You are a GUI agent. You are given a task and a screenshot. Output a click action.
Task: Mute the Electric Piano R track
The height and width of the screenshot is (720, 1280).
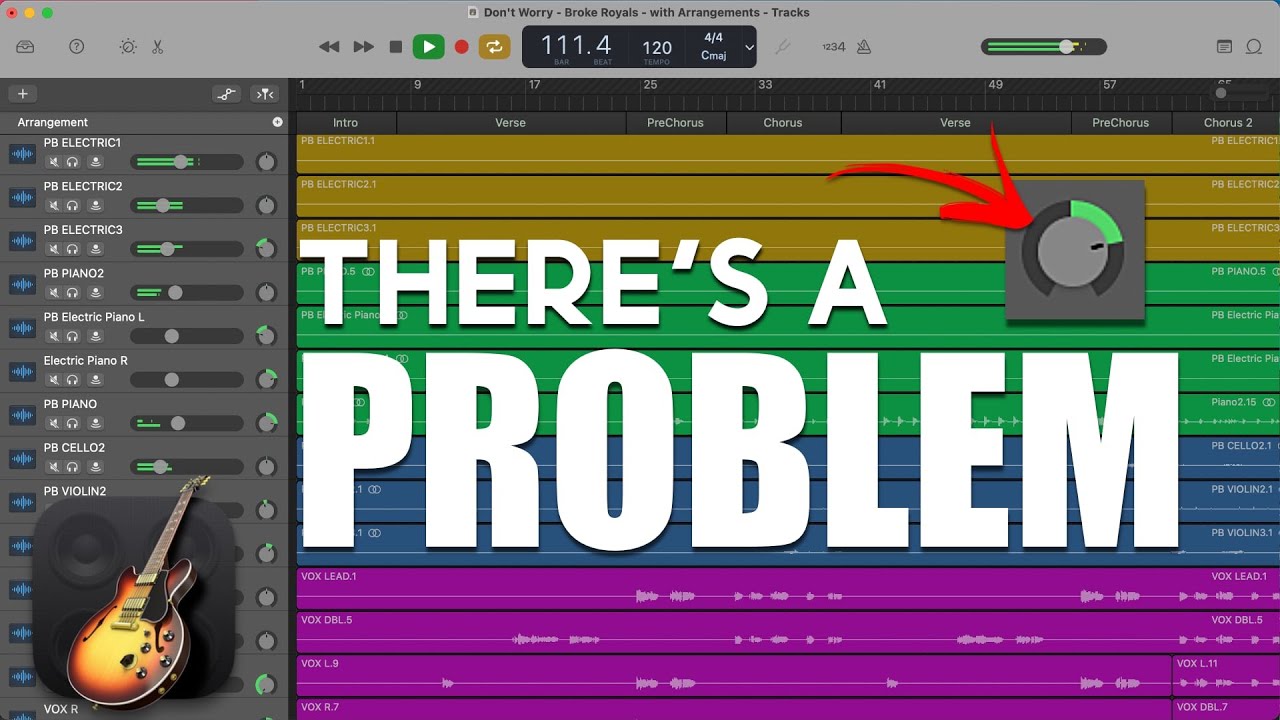54,379
